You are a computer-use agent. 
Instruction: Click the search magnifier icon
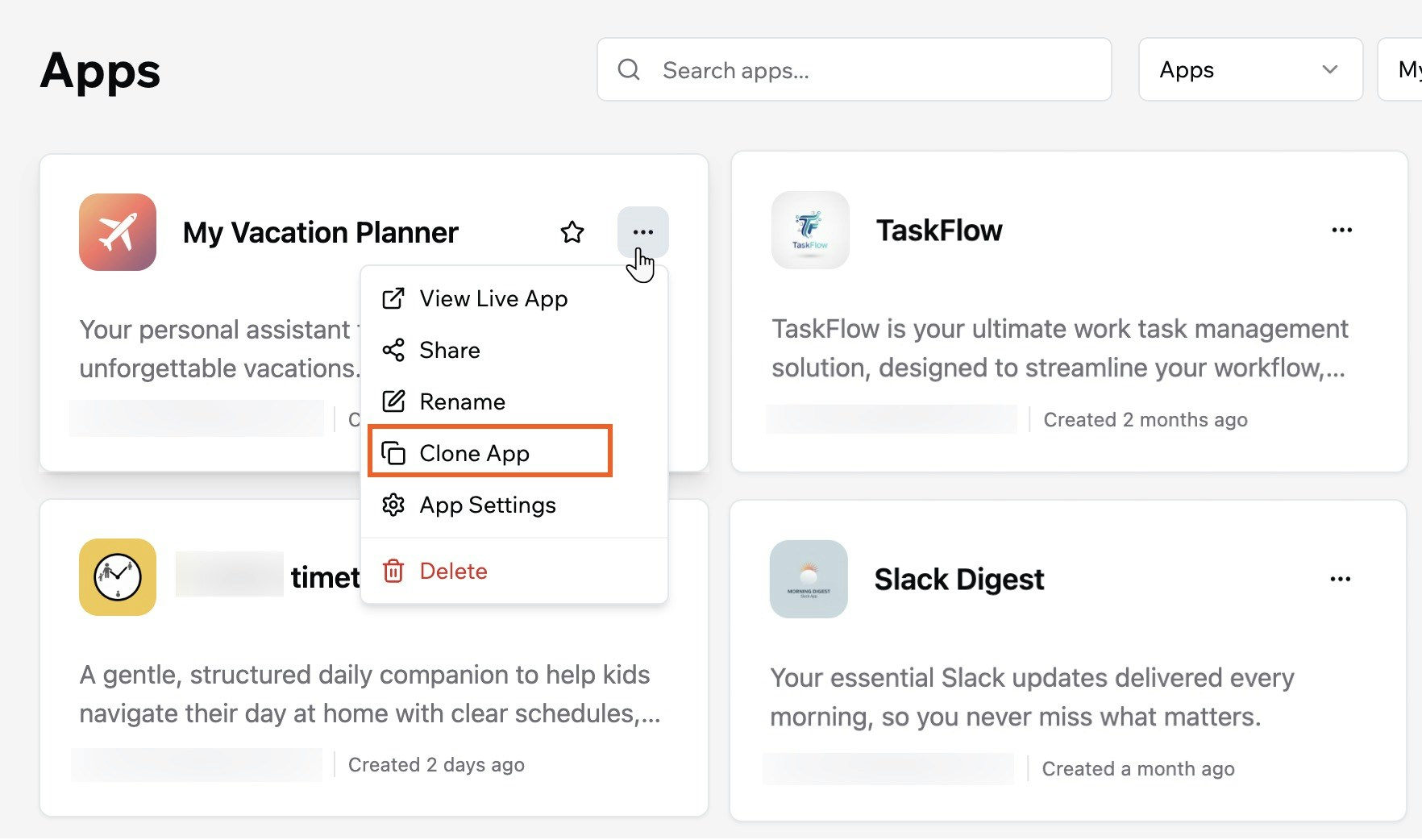[629, 70]
